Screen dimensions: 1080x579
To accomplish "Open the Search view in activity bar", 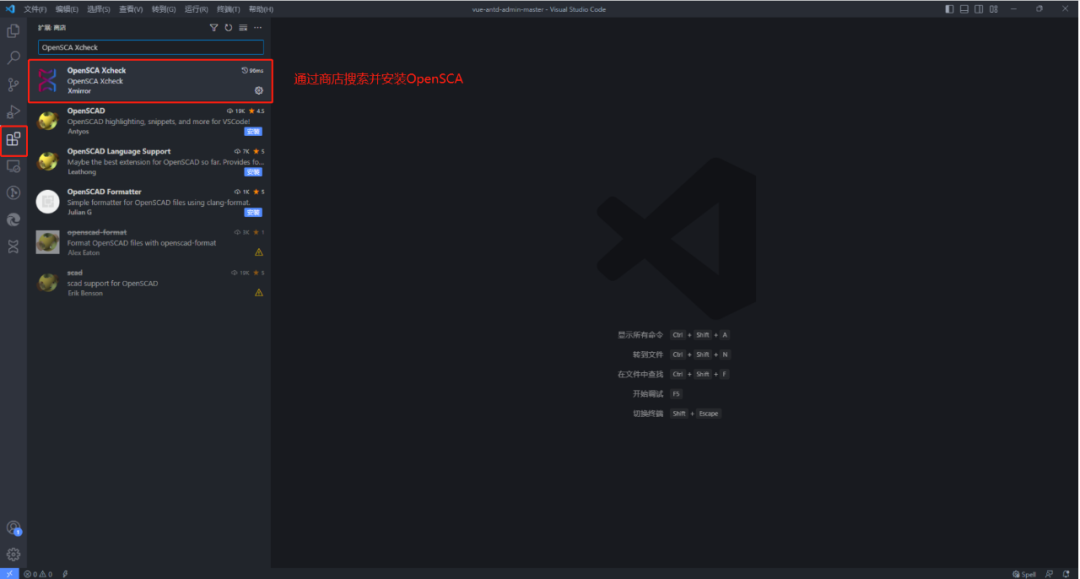I will tap(13, 58).
